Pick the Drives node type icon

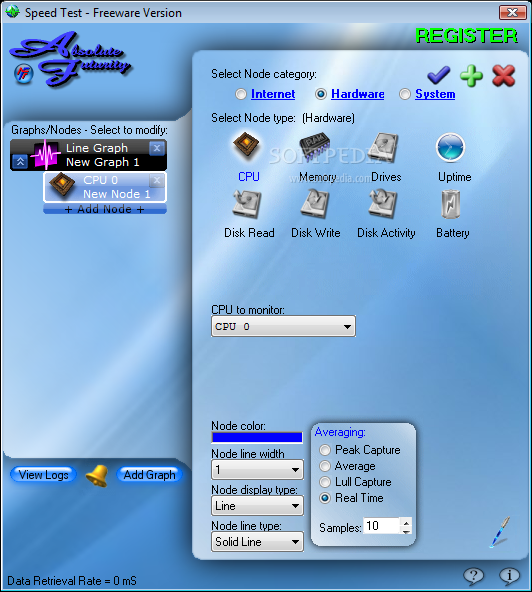coord(383,147)
